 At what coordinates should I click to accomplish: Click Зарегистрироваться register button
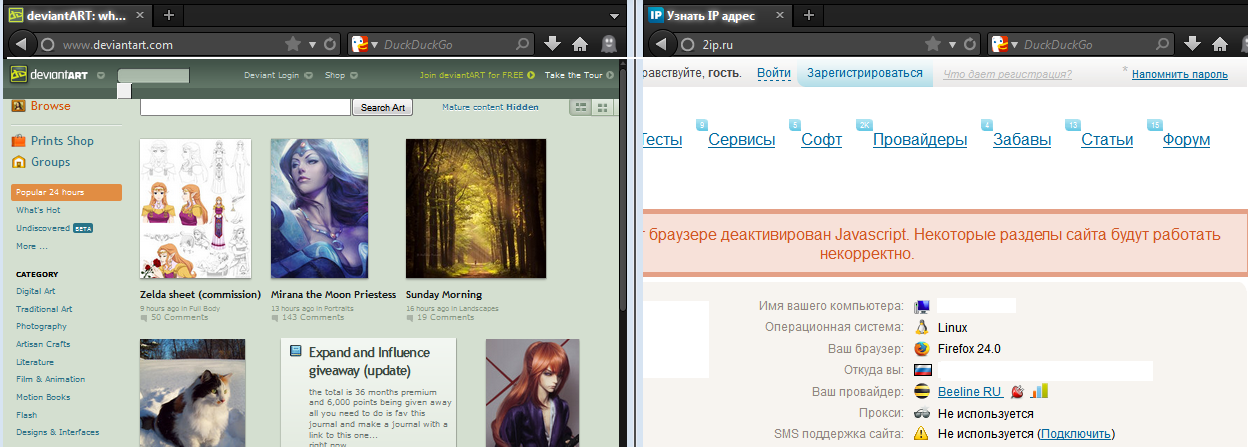(865, 74)
